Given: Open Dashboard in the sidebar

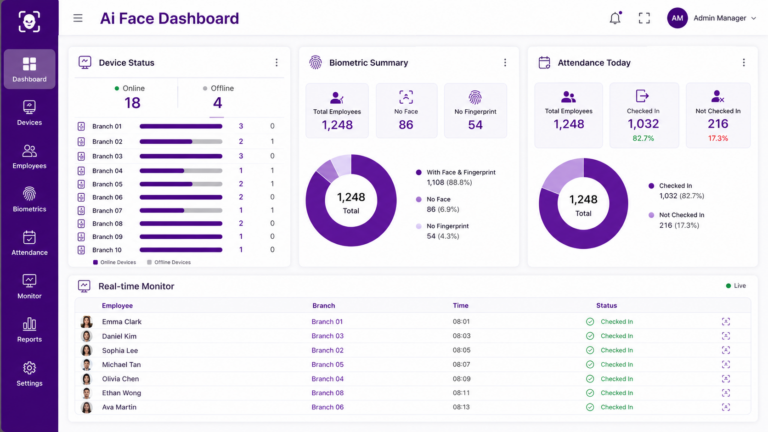Looking at the screenshot, I should (x=29, y=69).
